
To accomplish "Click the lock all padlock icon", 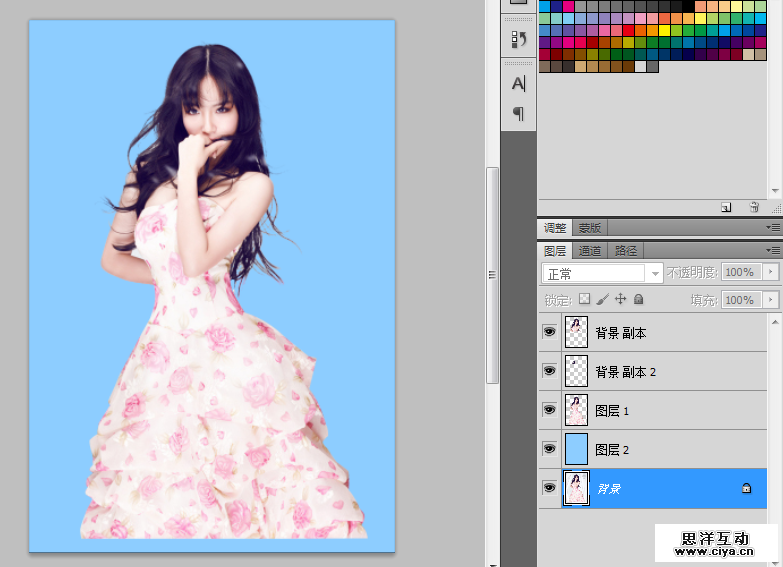I will pos(639,299).
